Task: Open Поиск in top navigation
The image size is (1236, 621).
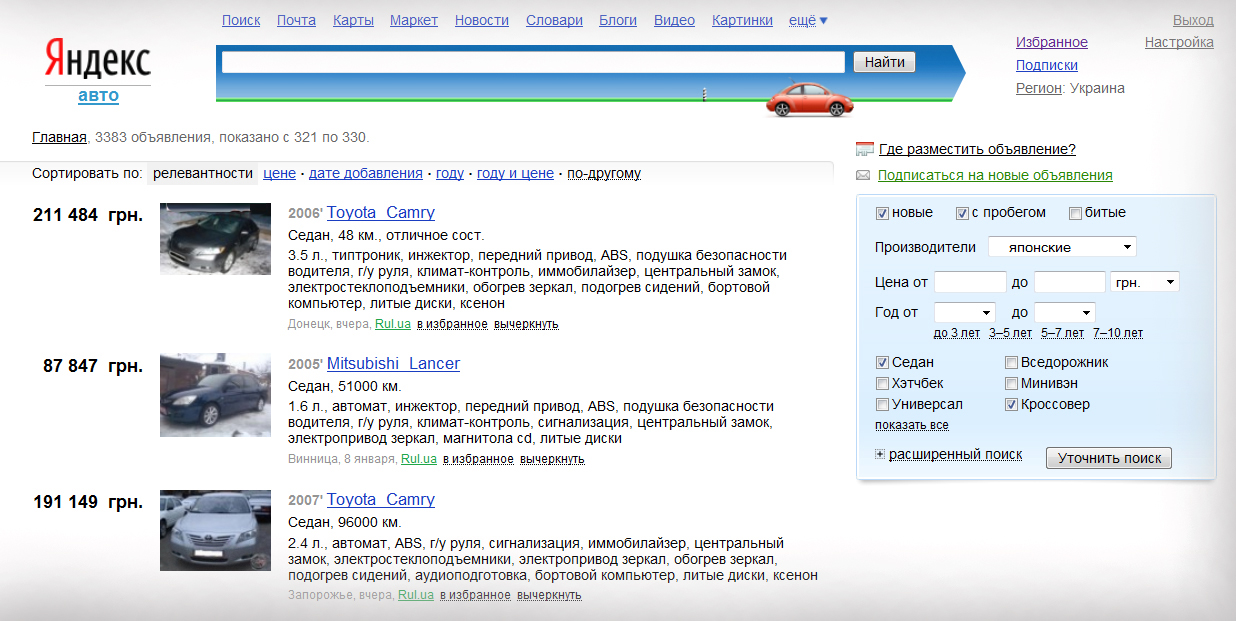Action: point(241,20)
